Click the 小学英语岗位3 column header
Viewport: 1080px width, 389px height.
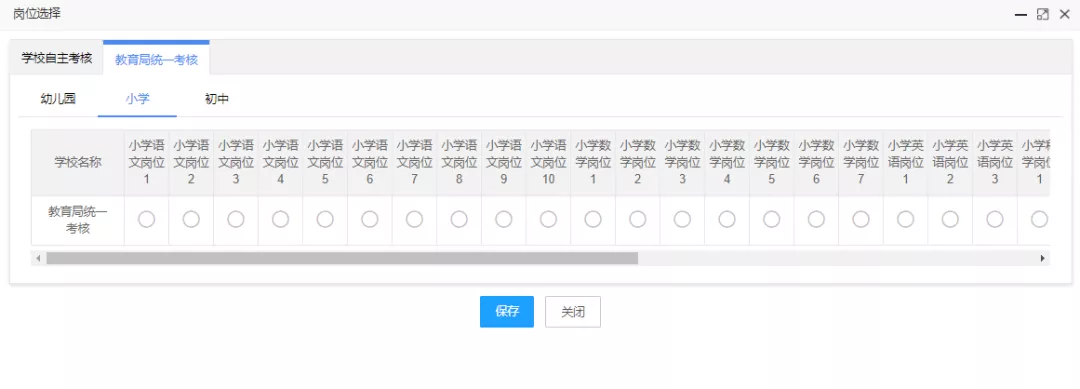click(x=995, y=162)
